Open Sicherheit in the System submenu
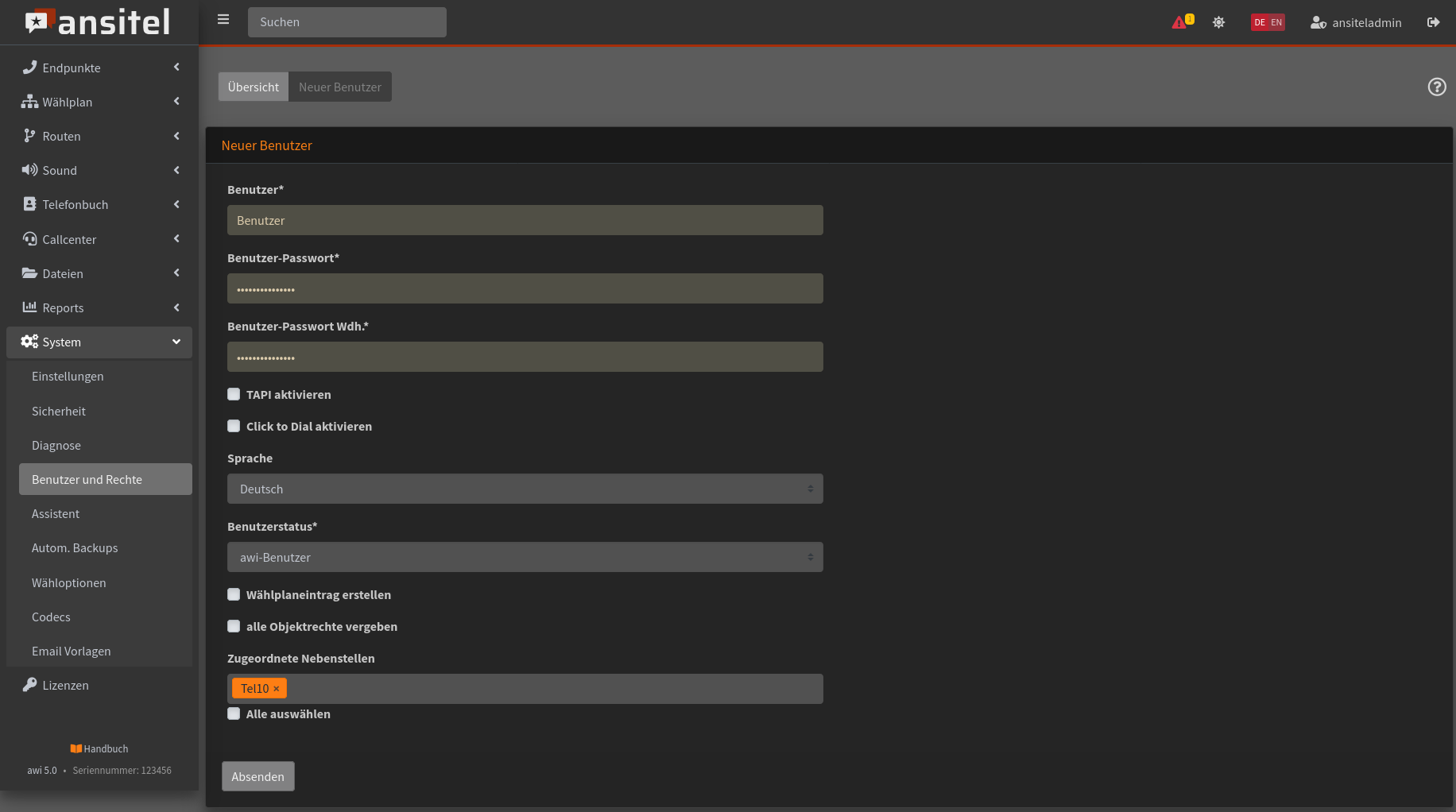Image resolution: width=1456 pixels, height=812 pixels. (59, 411)
